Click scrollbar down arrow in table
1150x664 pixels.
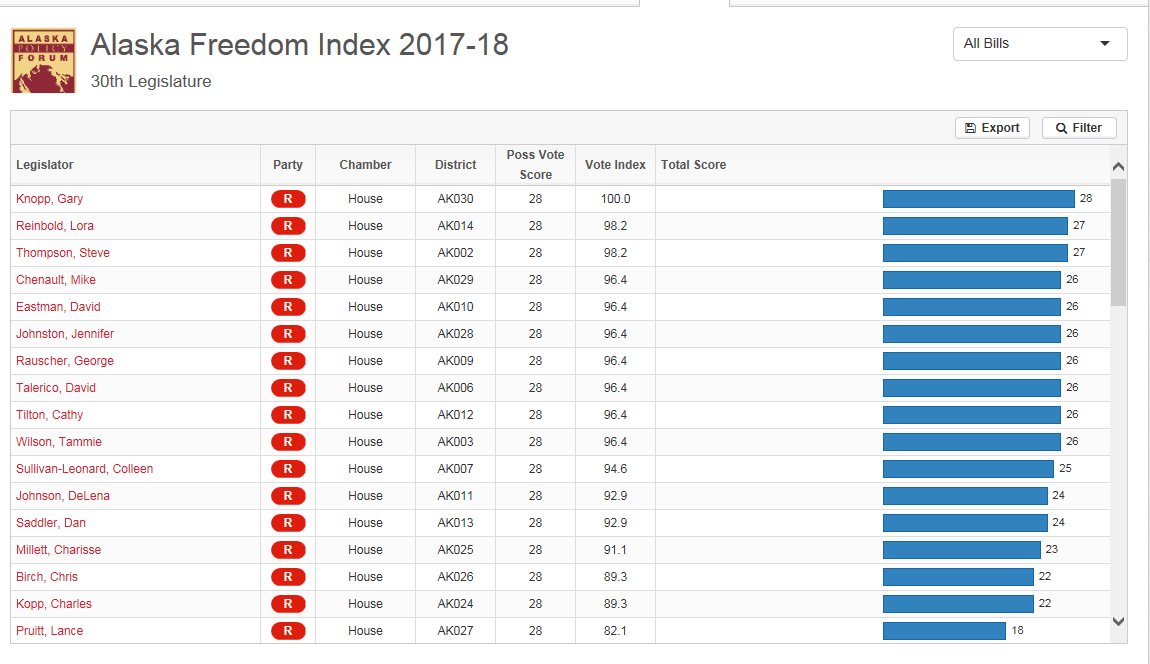1118,621
